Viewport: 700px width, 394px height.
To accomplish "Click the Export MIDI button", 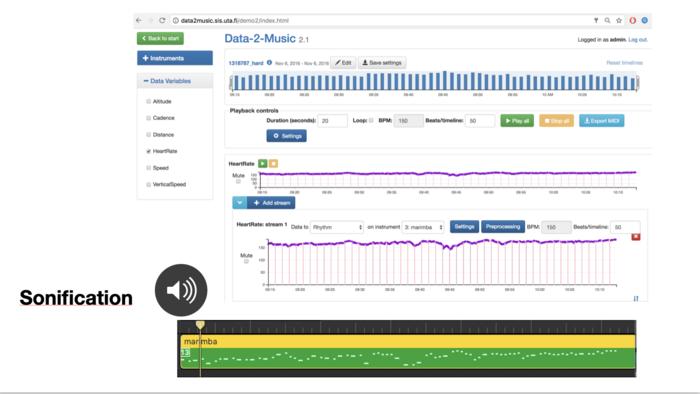I will click(x=601, y=121).
